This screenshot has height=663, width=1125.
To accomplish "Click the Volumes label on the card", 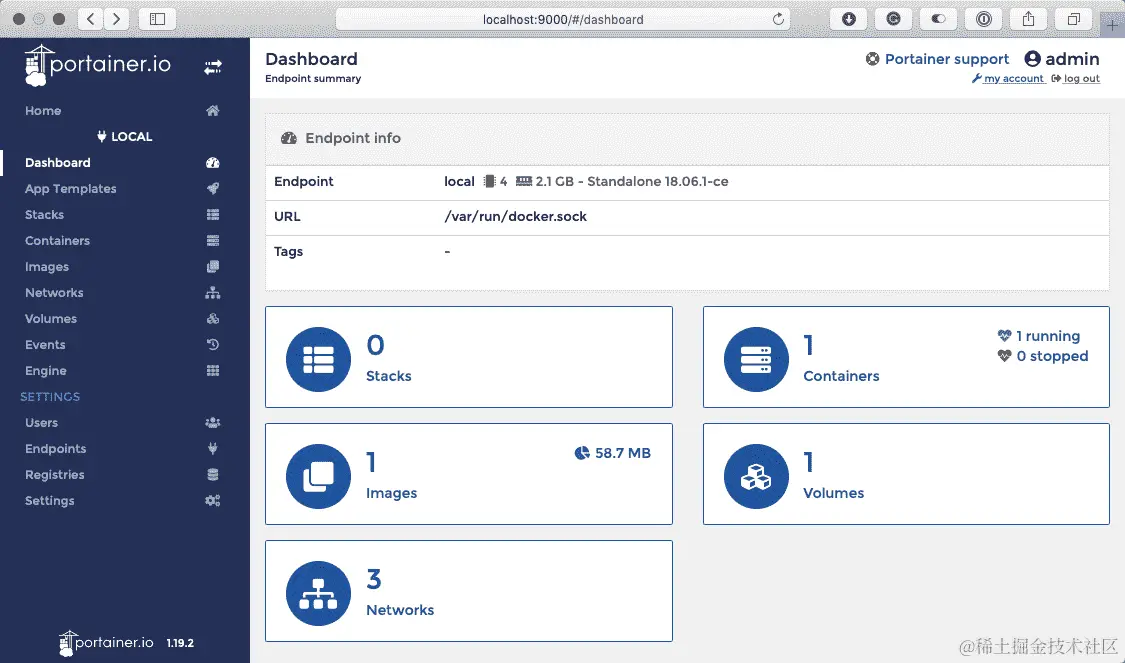I will click(x=833, y=493).
